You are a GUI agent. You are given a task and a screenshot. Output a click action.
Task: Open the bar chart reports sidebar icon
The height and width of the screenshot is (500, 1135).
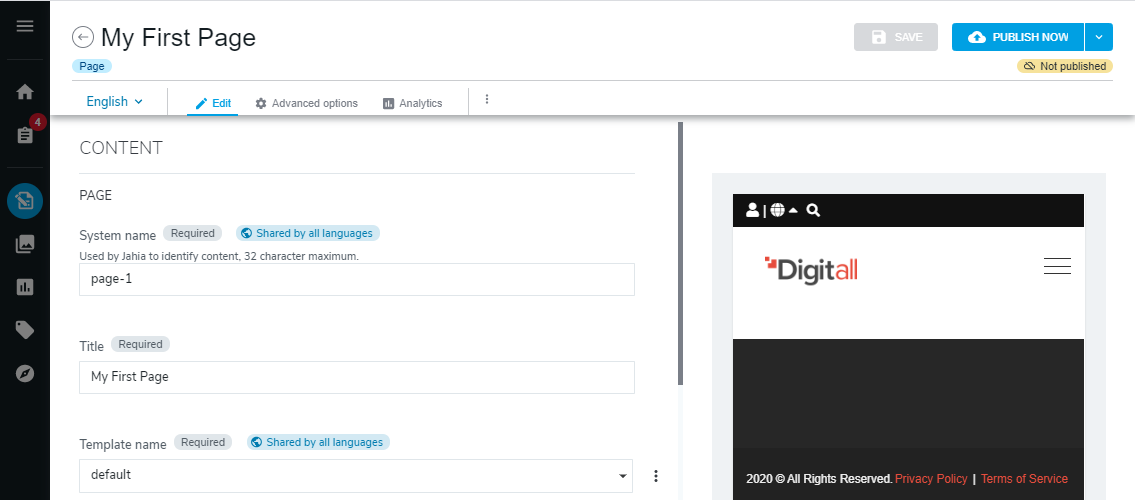coord(25,287)
